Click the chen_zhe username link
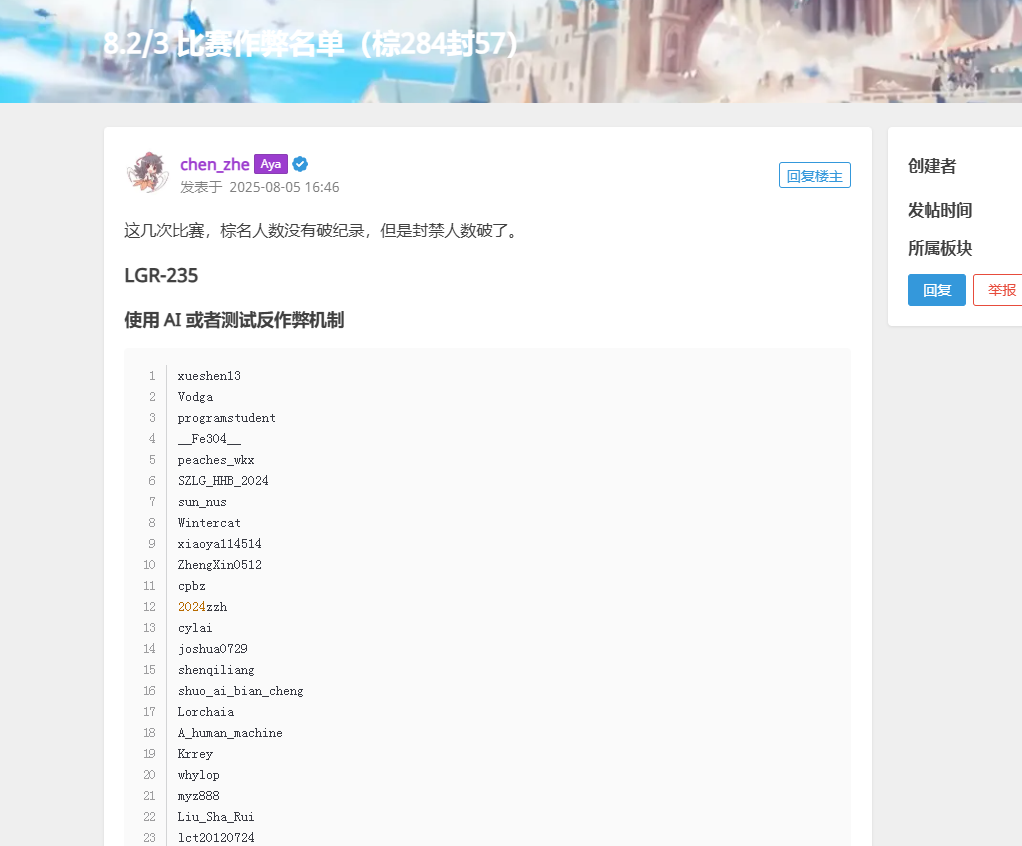The image size is (1022, 846). [x=214, y=164]
